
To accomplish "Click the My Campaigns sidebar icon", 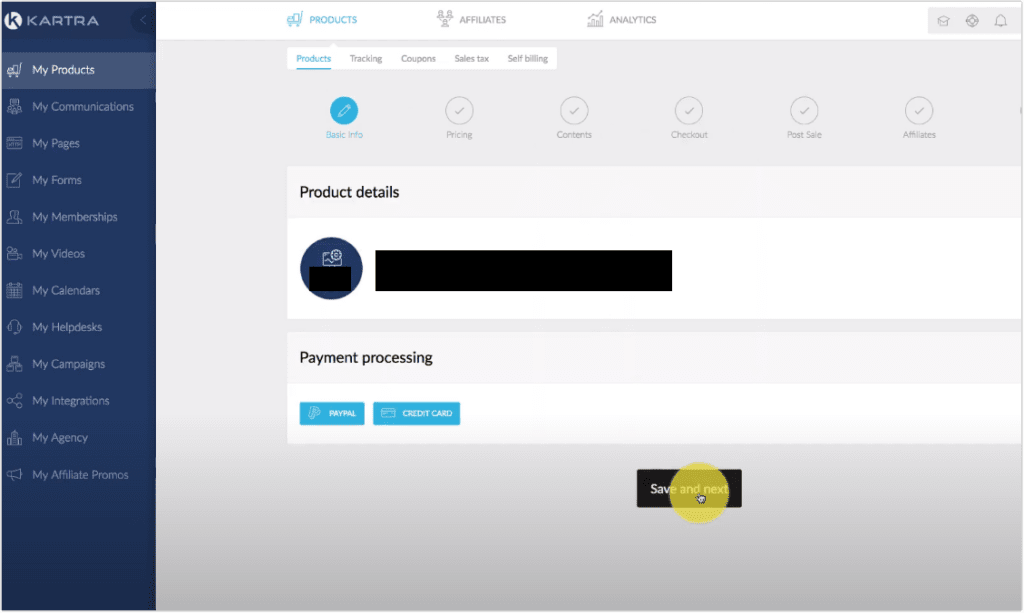I will coord(14,364).
